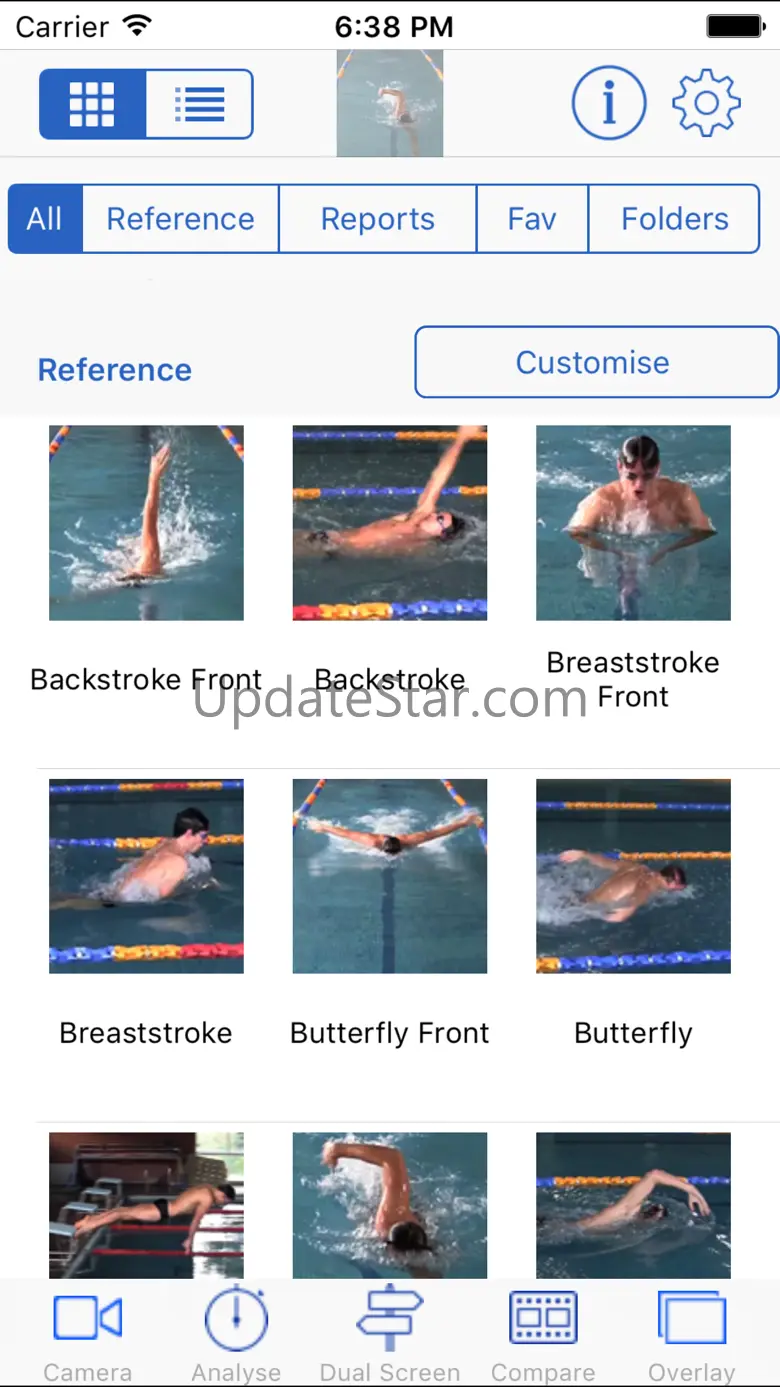Open the Analyse stopwatch icon
The width and height of the screenshot is (780, 1387).
pos(236,1318)
